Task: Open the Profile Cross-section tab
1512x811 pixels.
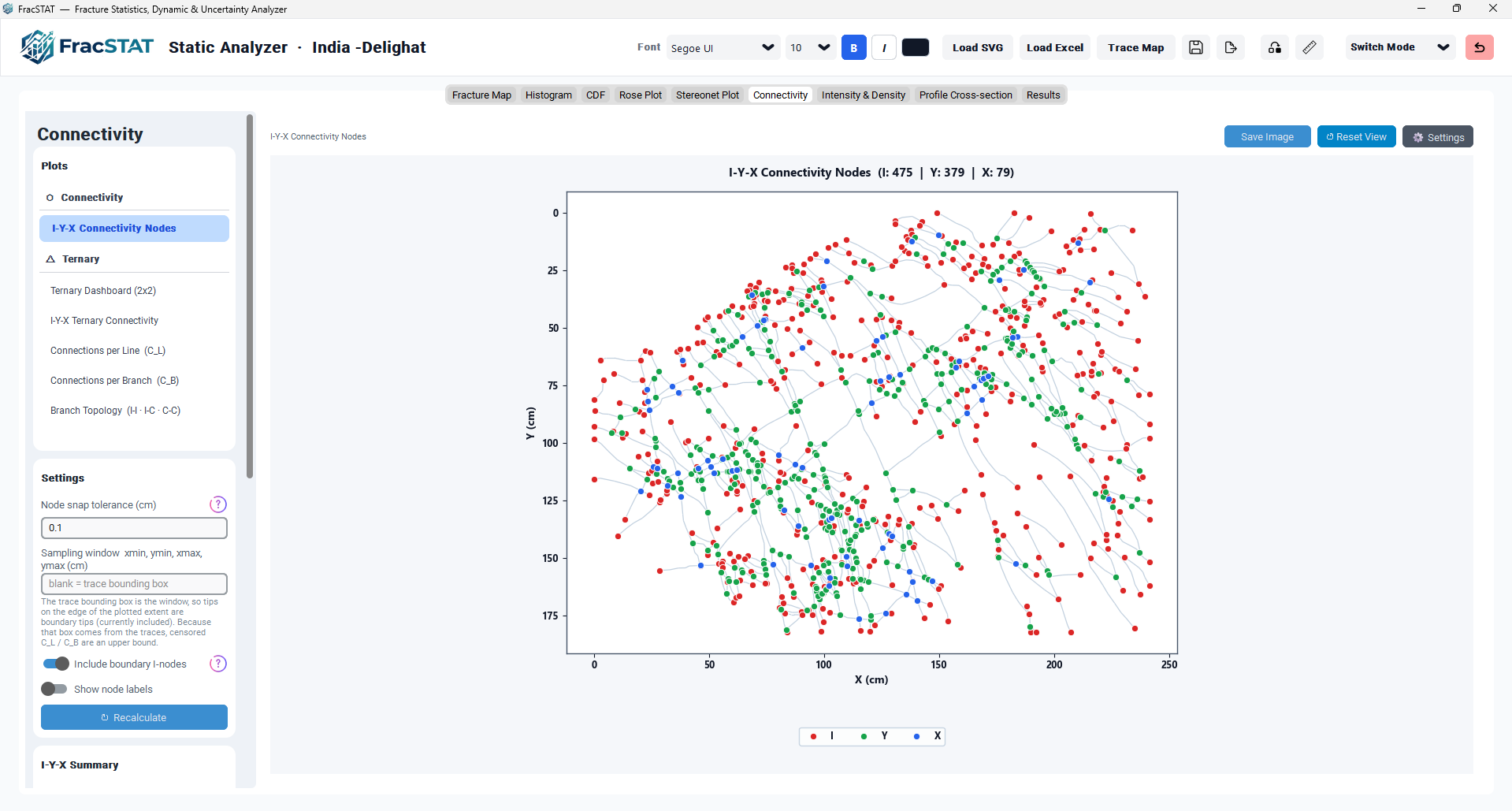Action: point(966,95)
